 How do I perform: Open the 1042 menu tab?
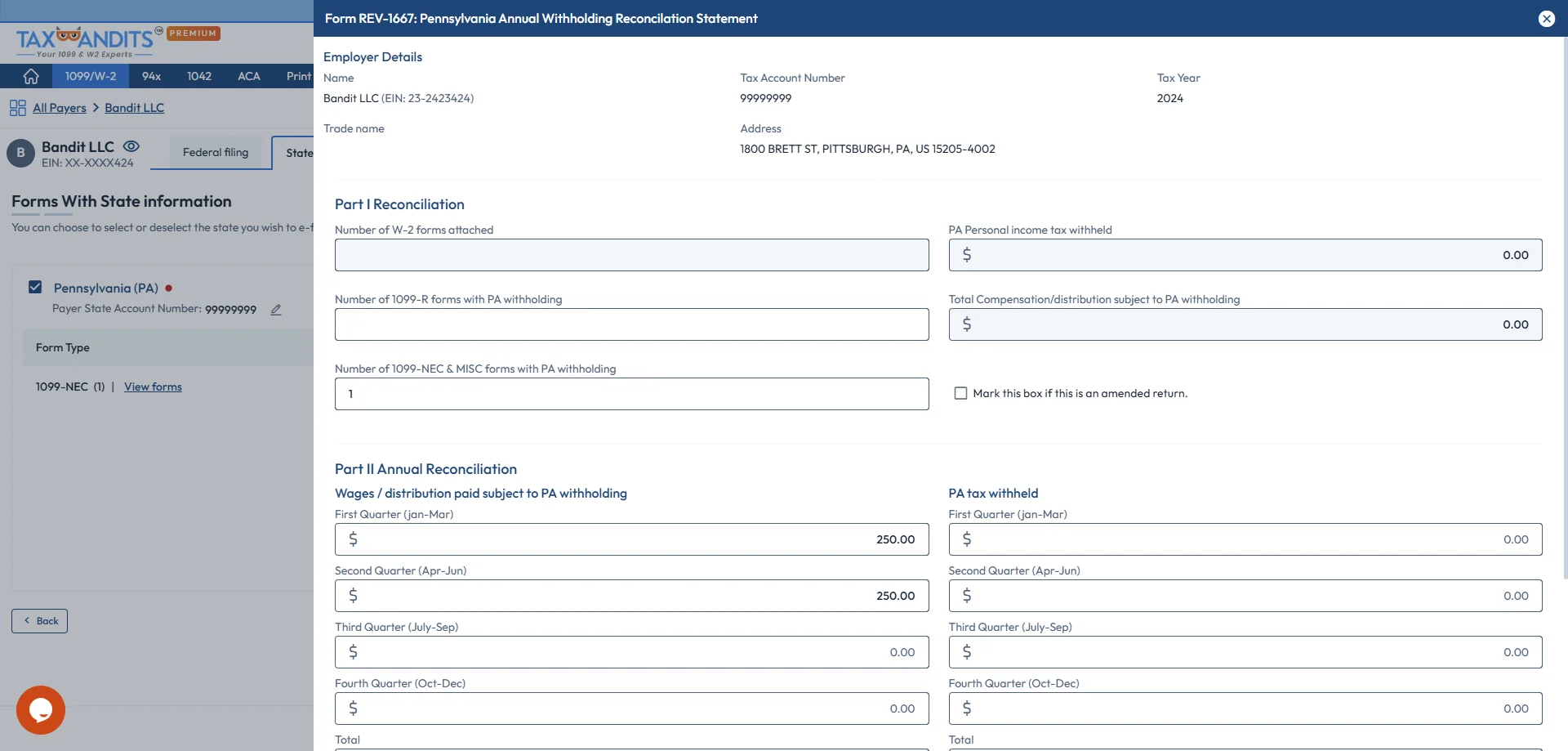coord(199,76)
